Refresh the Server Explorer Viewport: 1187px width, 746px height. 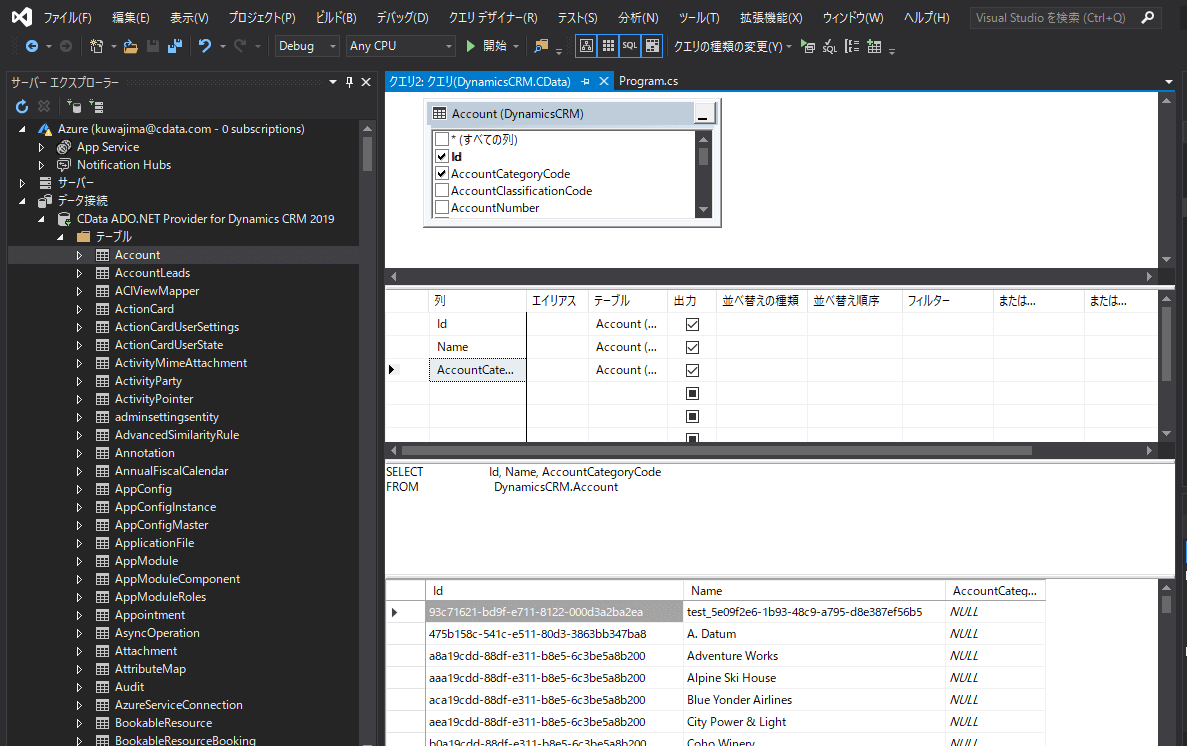[x=22, y=106]
